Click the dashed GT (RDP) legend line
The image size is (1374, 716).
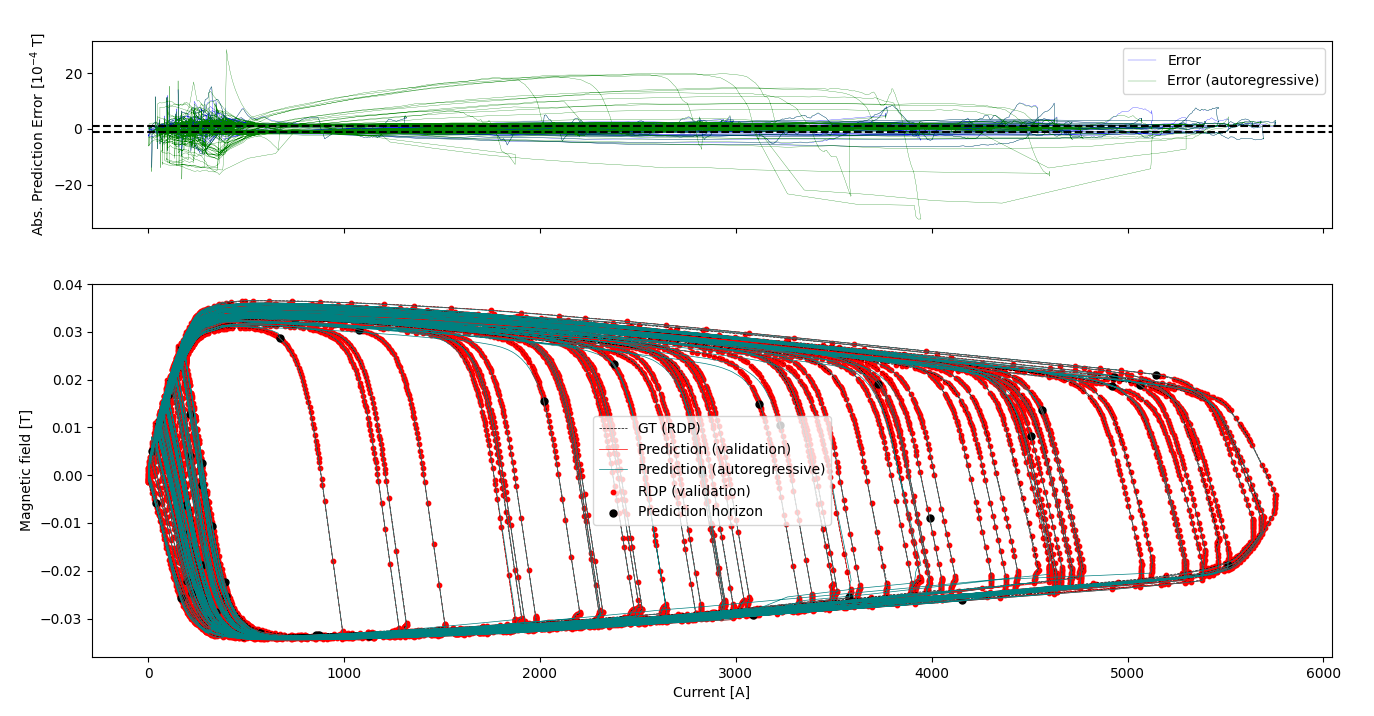point(613,428)
